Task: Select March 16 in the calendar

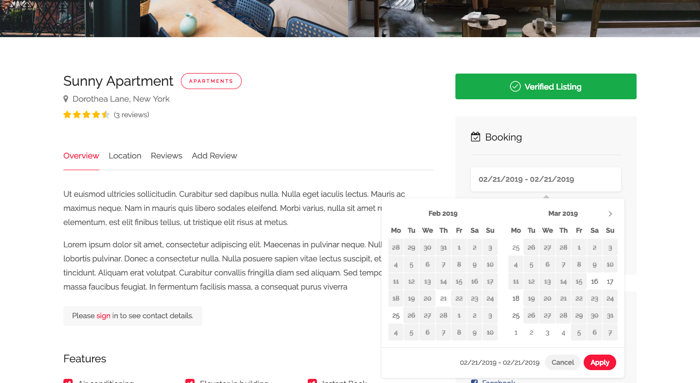Action: [594, 282]
